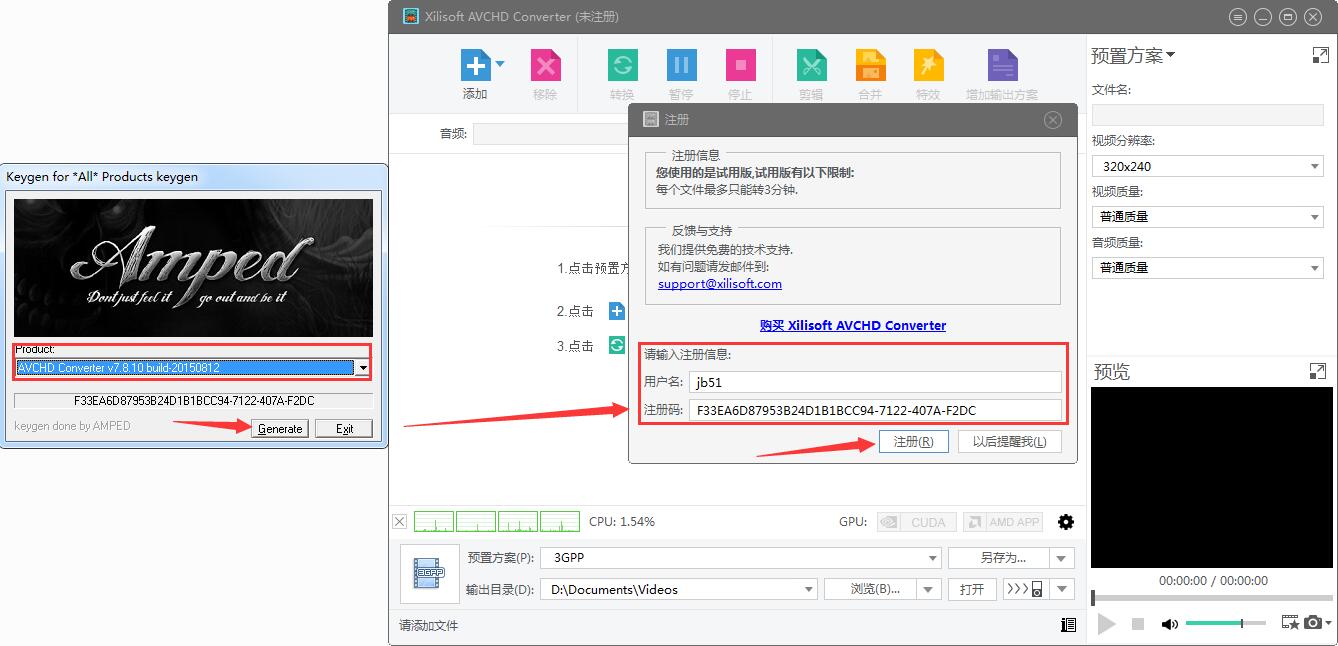Open the arrow beside the device transfer icon
The image size is (1338, 646).
[x=1063, y=589]
